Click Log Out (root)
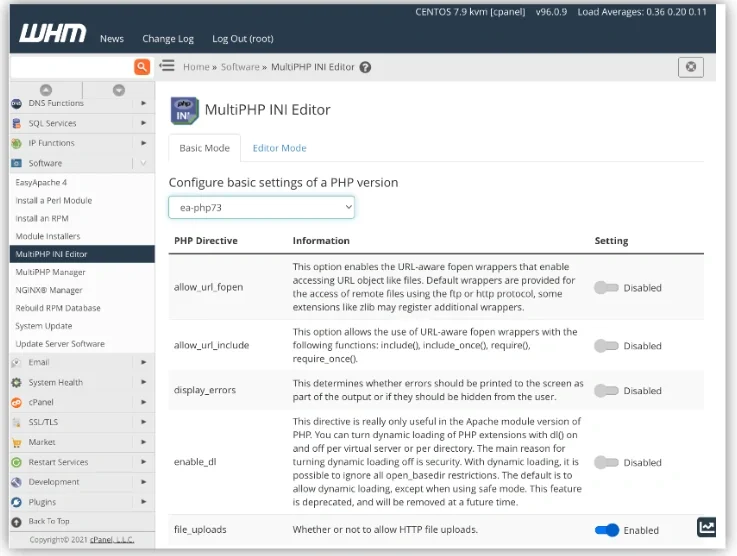The width and height of the screenshot is (737, 556). [243, 39]
